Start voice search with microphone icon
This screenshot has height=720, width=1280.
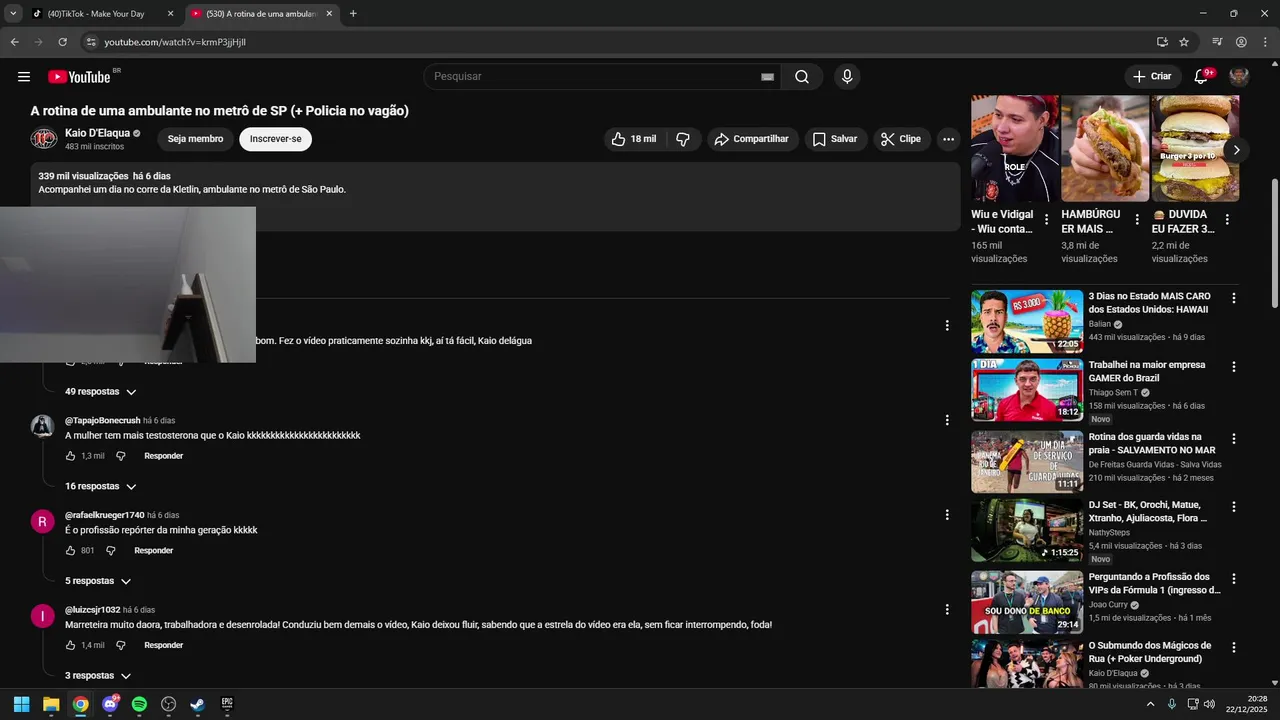[847, 77]
